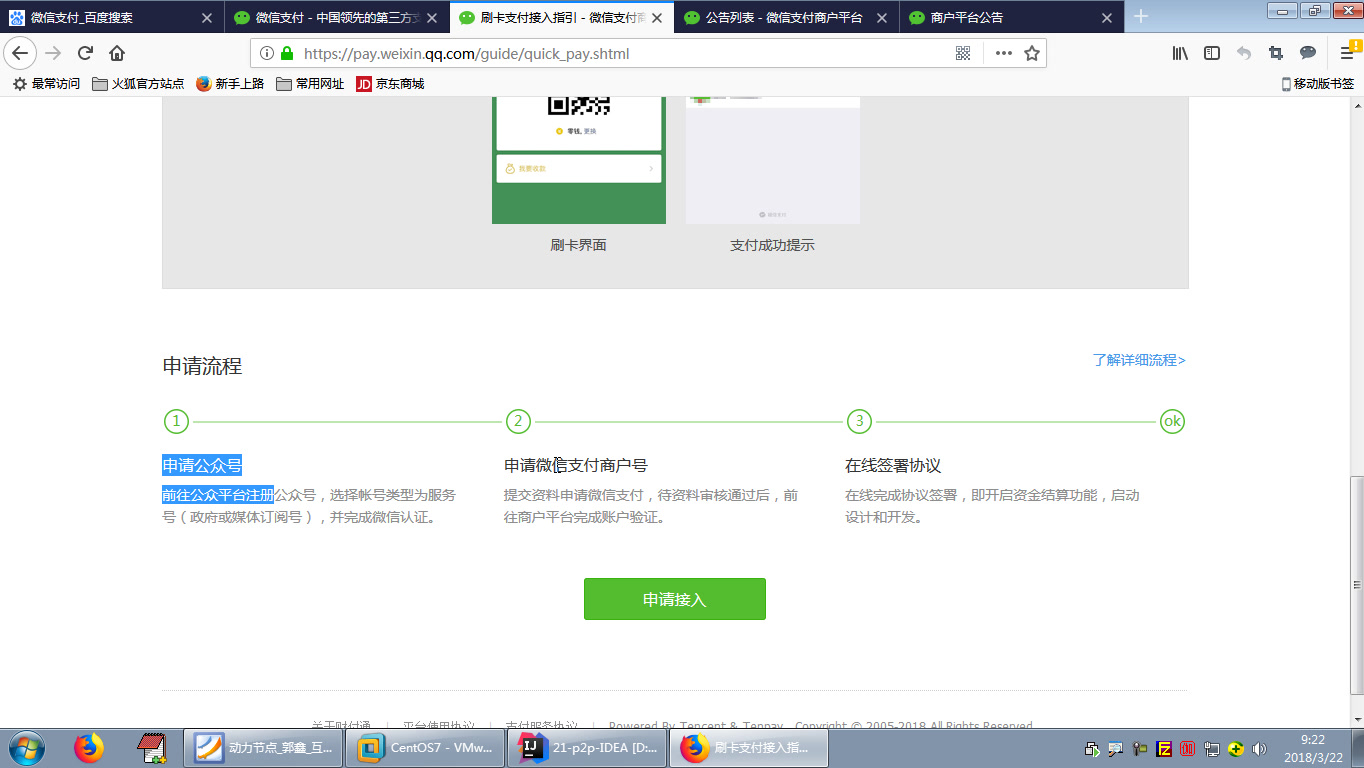Click the scrollbar down arrow
1364x768 pixels.
[1356, 719]
